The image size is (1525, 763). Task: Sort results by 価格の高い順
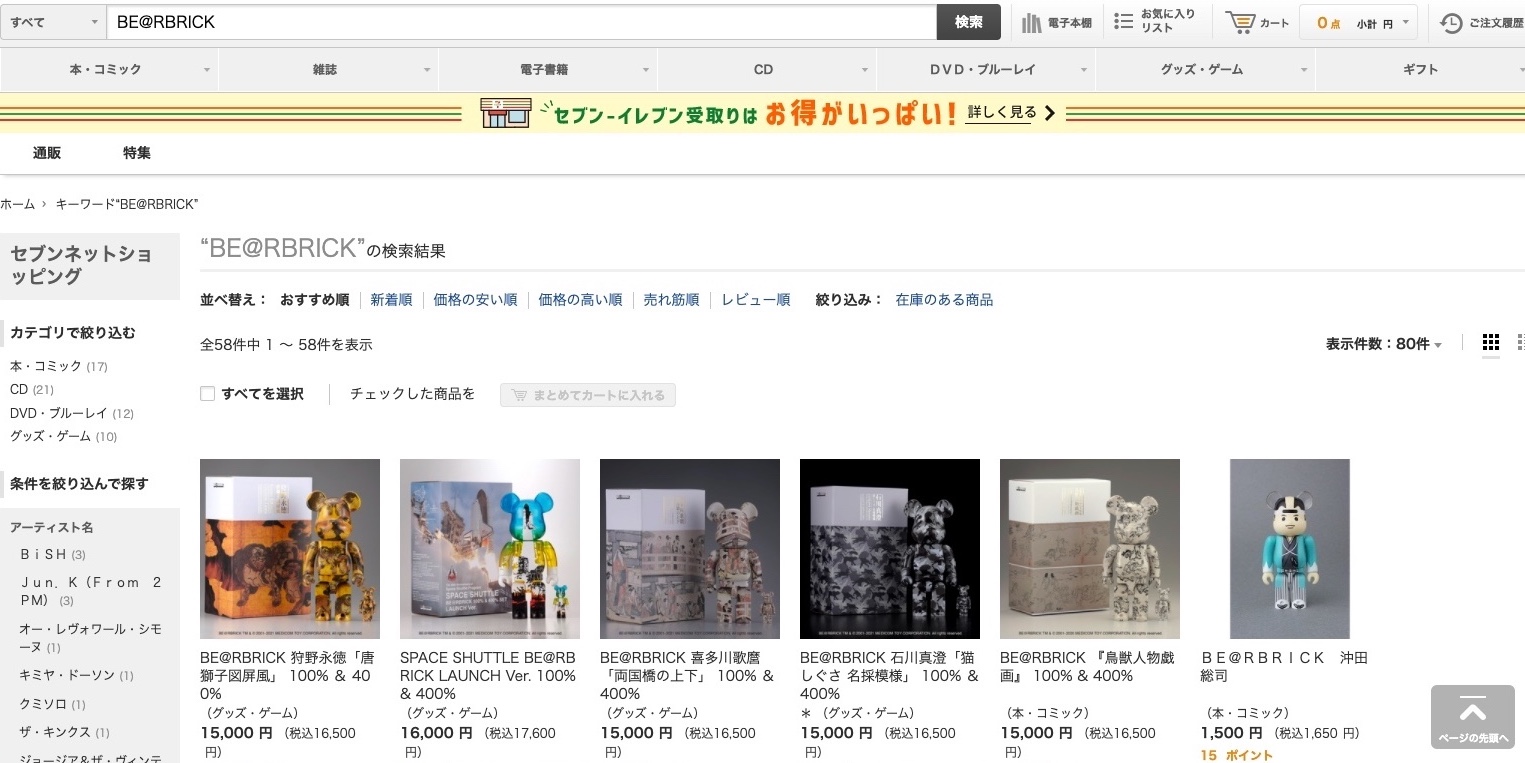[580, 300]
